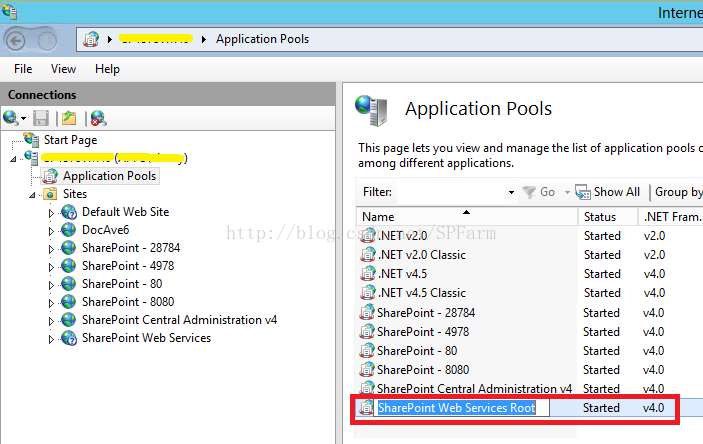Open the Filter dropdown arrow
This screenshot has height=444, width=703.
[x=511, y=192]
